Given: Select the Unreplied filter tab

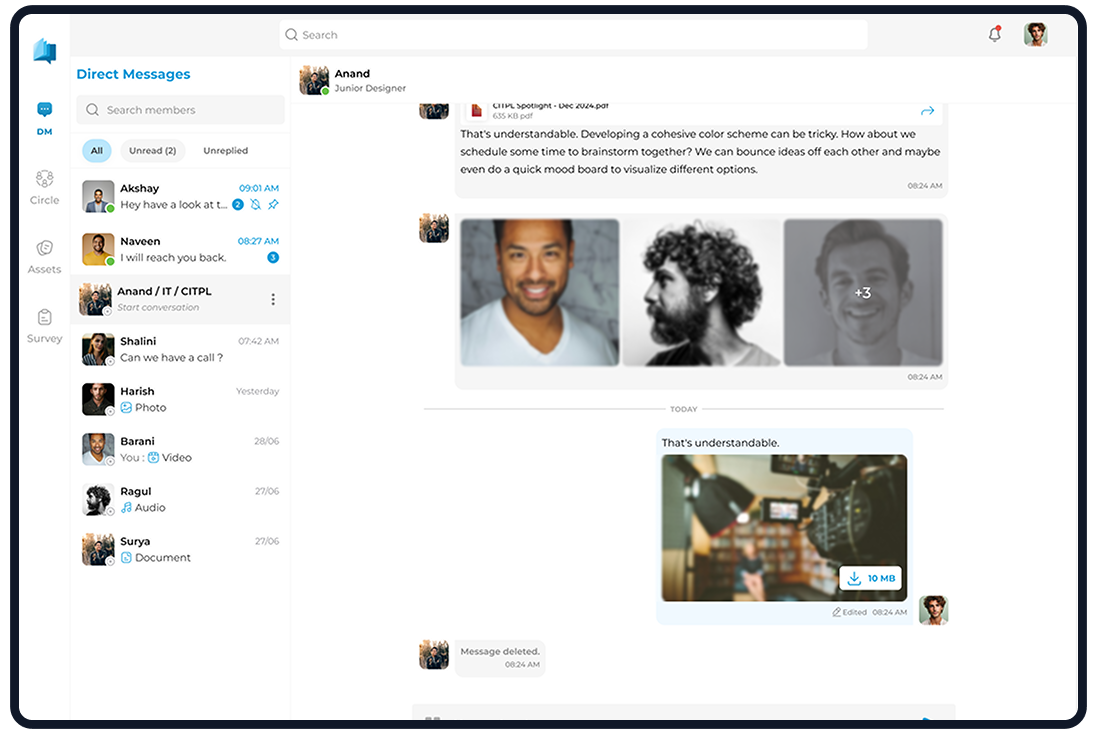Looking at the screenshot, I should point(225,151).
